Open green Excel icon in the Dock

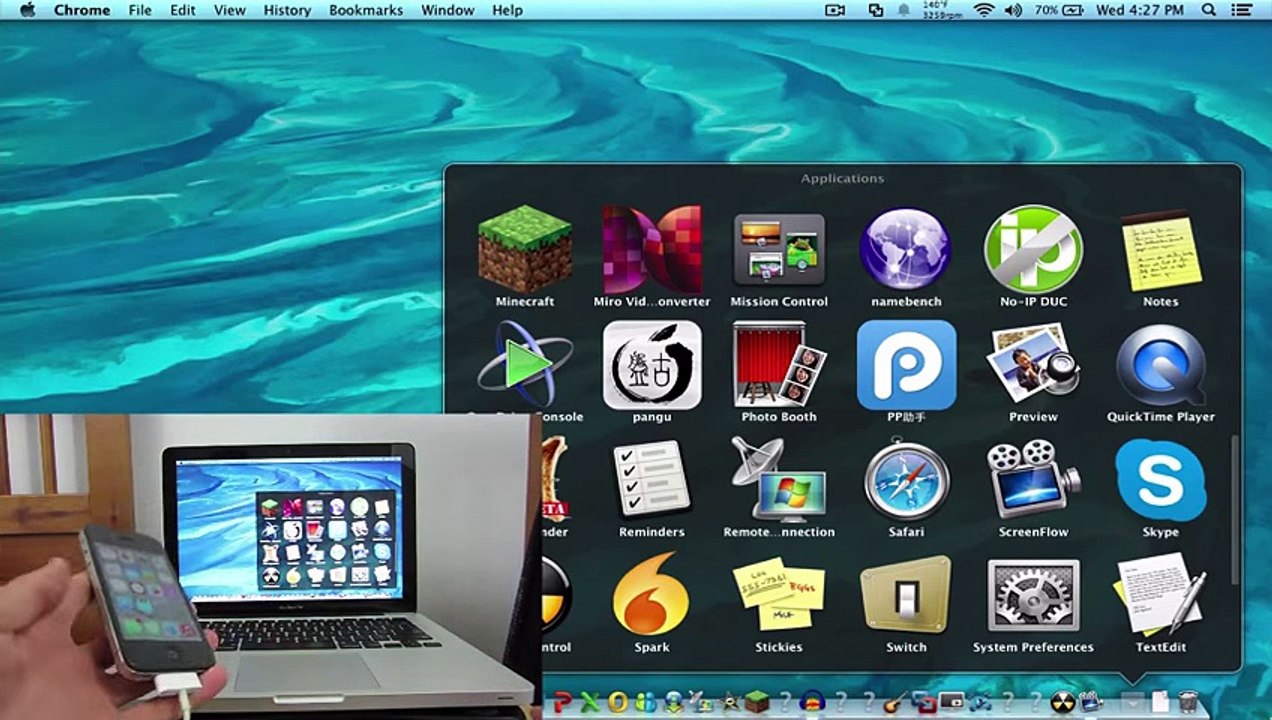590,702
